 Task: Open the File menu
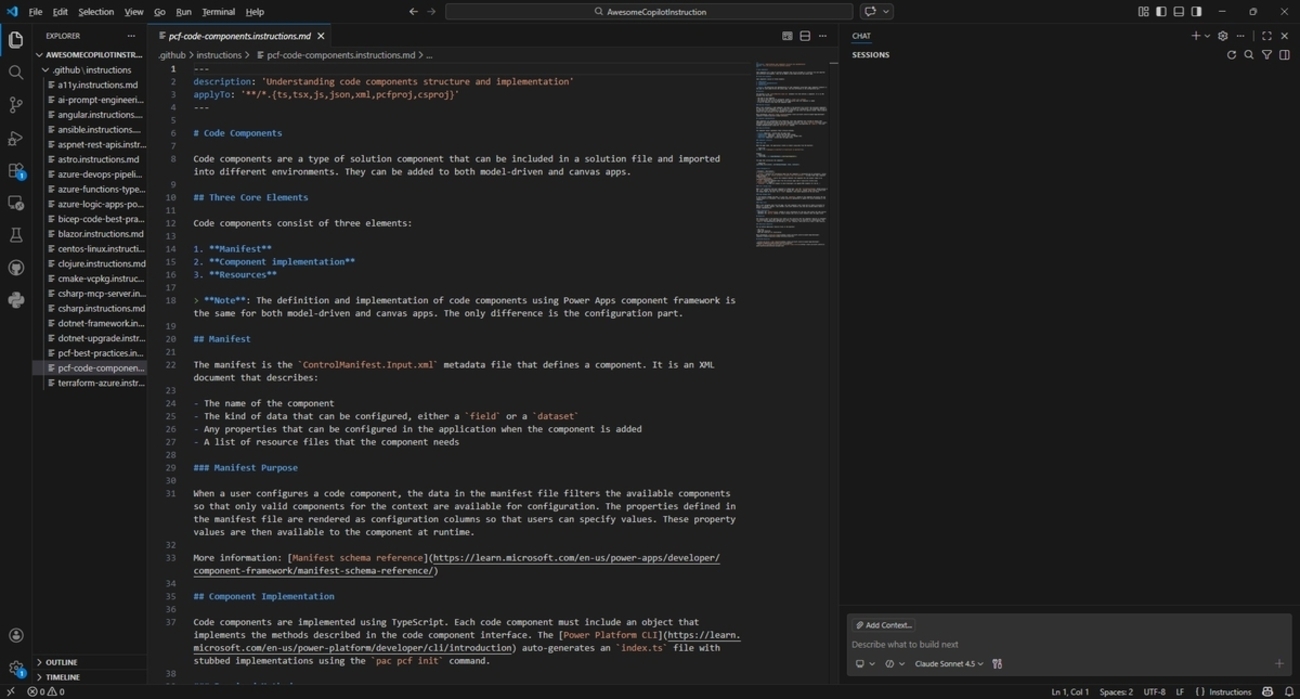(x=35, y=12)
